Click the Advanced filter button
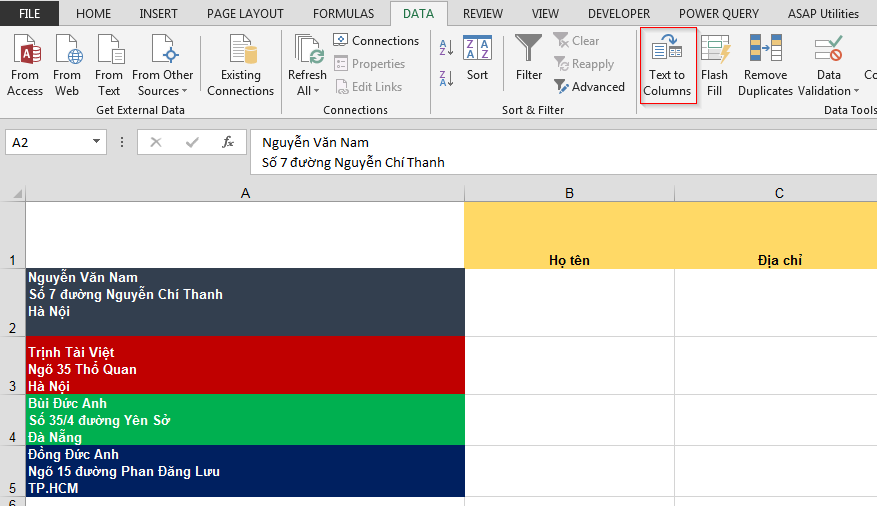 tap(589, 87)
